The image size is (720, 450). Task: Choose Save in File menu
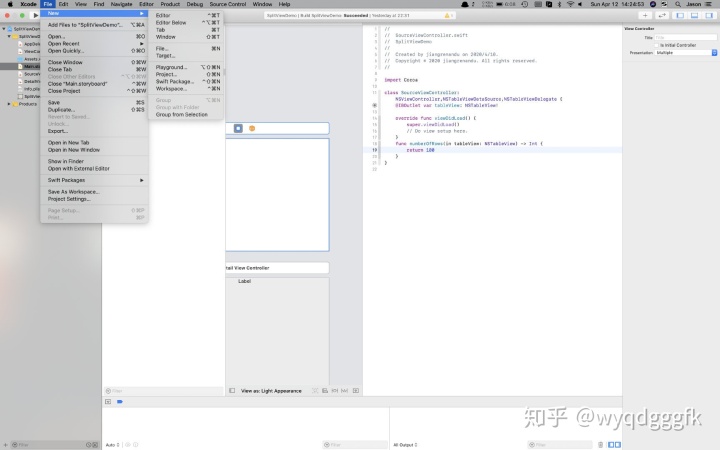[94, 102]
